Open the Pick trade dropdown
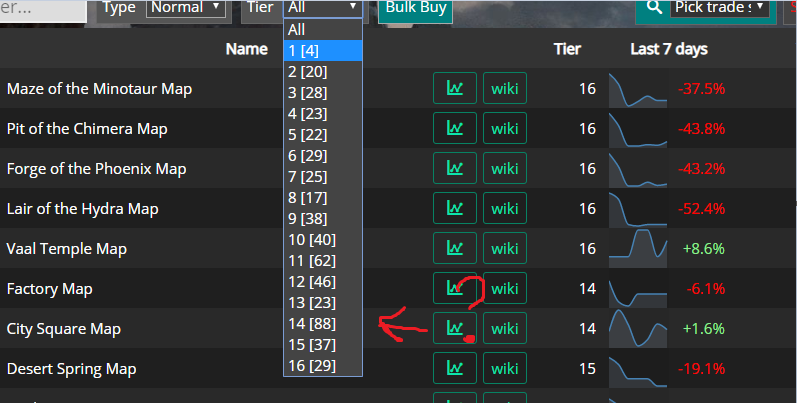This screenshot has height=403, width=797. pyautogui.click(x=720, y=8)
